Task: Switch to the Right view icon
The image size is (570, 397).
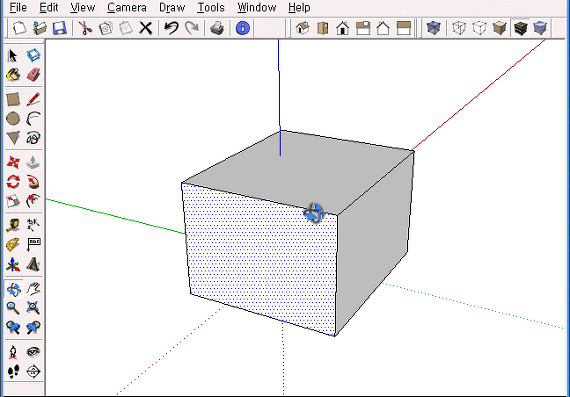Action: [x=363, y=28]
